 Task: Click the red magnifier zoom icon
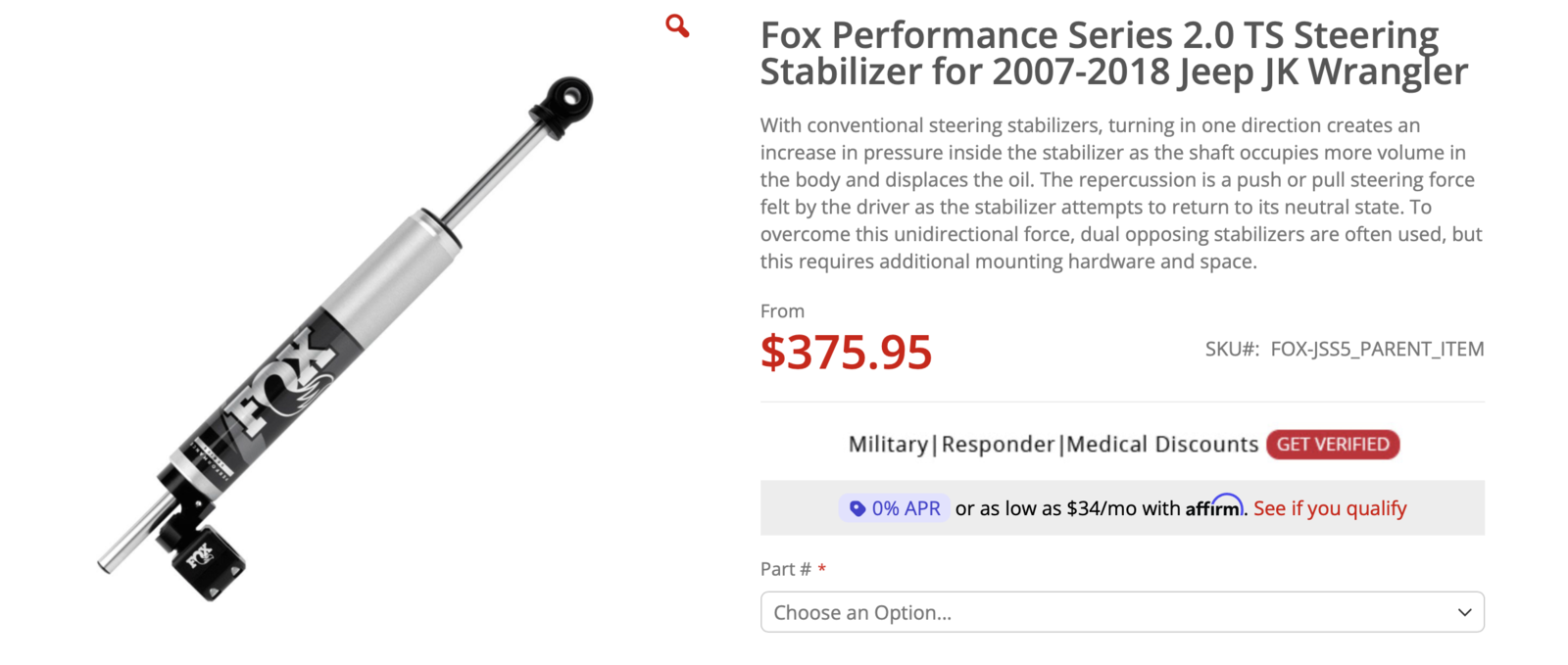pyautogui.click(x=677, y=25)
